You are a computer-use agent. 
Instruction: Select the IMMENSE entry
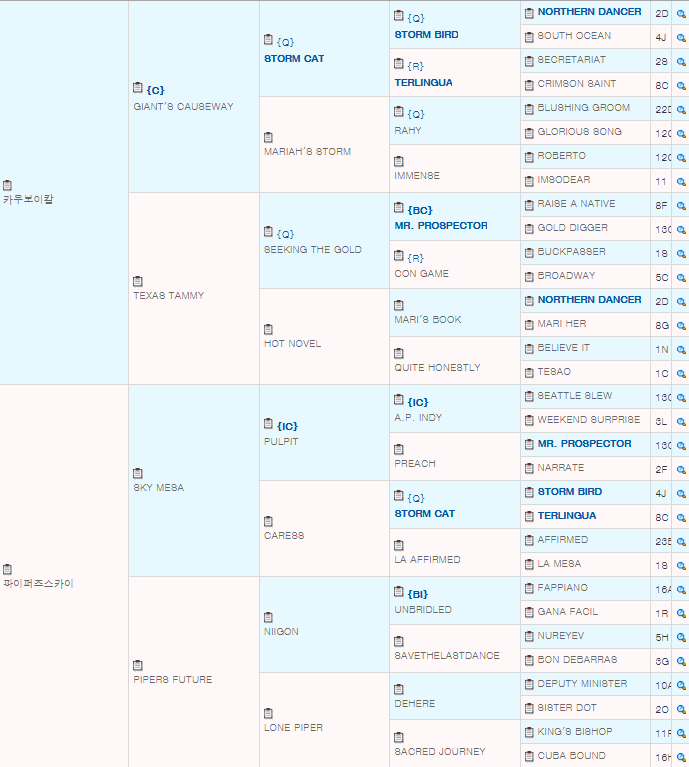point(417,176)
